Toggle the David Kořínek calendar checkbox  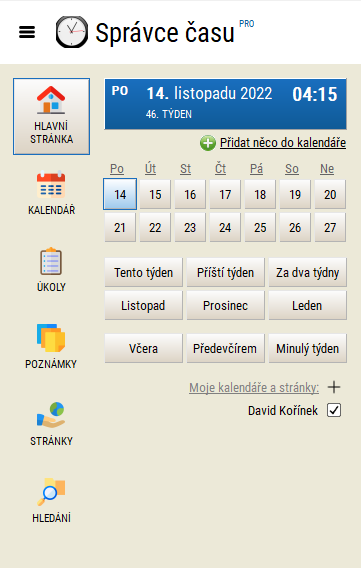[x=334, y=410]
